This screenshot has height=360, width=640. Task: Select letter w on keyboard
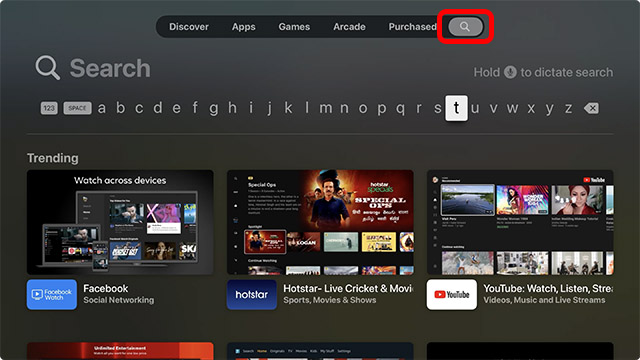[x=512, y=109]
